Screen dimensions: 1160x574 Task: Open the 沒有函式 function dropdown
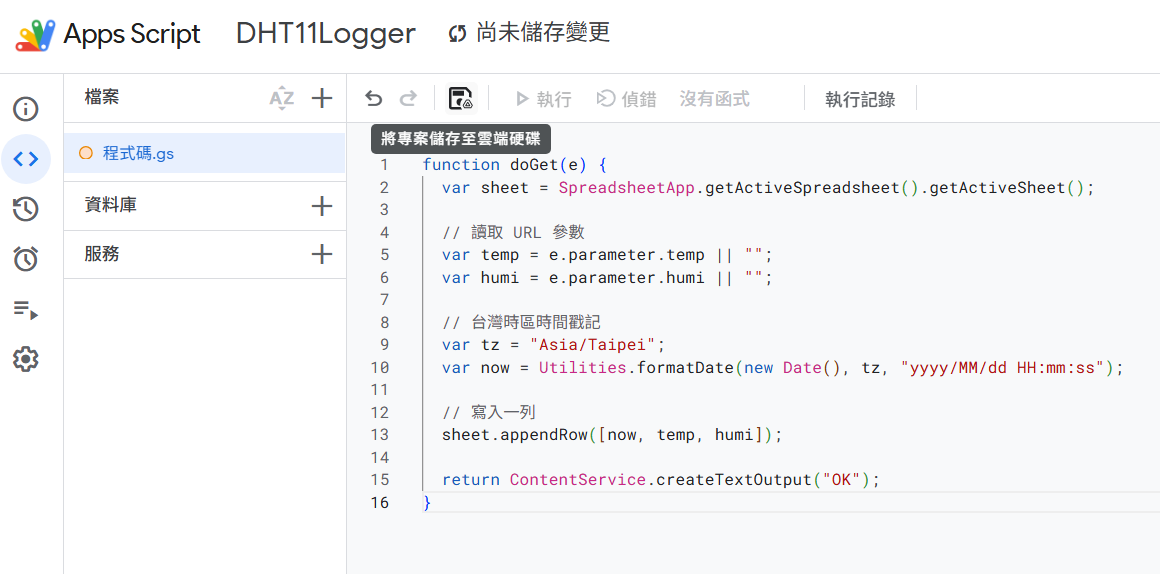tap(714, 99)
